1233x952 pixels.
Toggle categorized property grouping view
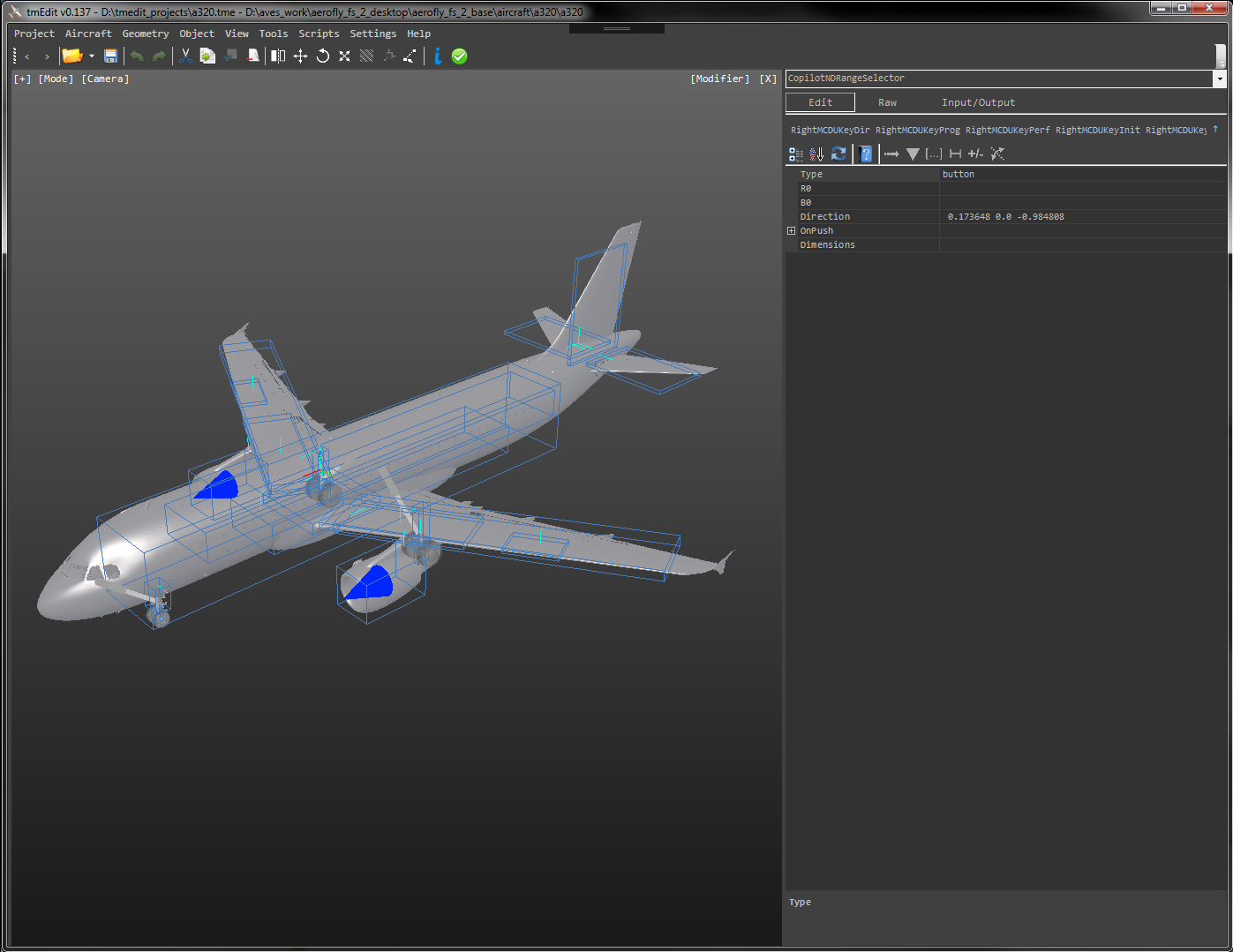795,154
